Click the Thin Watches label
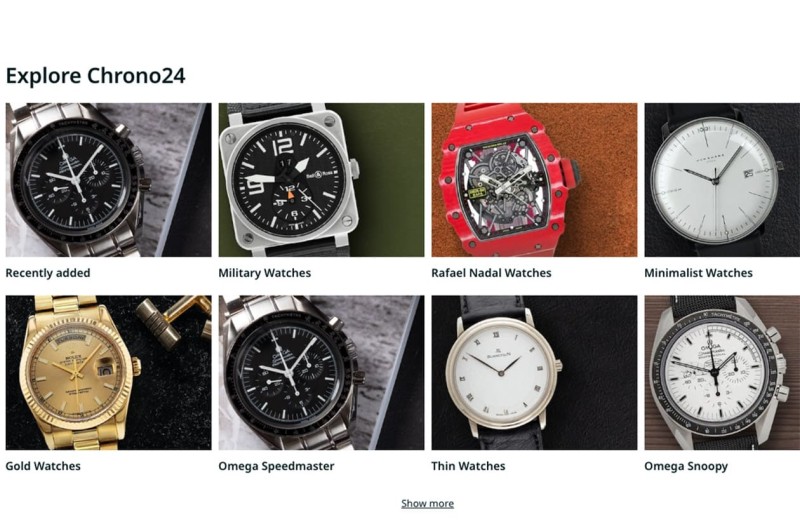The image size is (800, 529). tap(468, 466)
